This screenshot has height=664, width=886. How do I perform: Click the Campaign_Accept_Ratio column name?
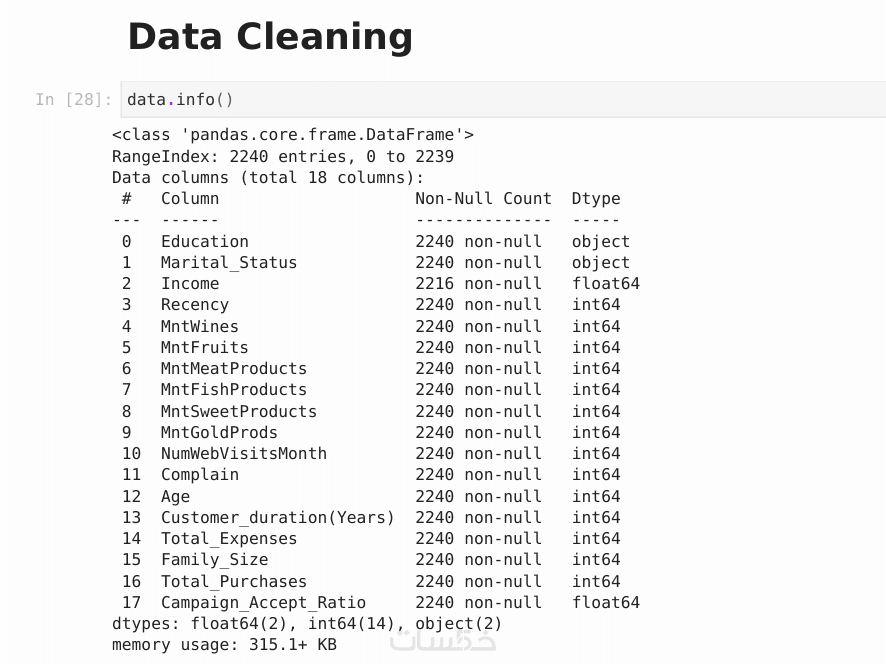pyautogui.click(x=263, y=602)
